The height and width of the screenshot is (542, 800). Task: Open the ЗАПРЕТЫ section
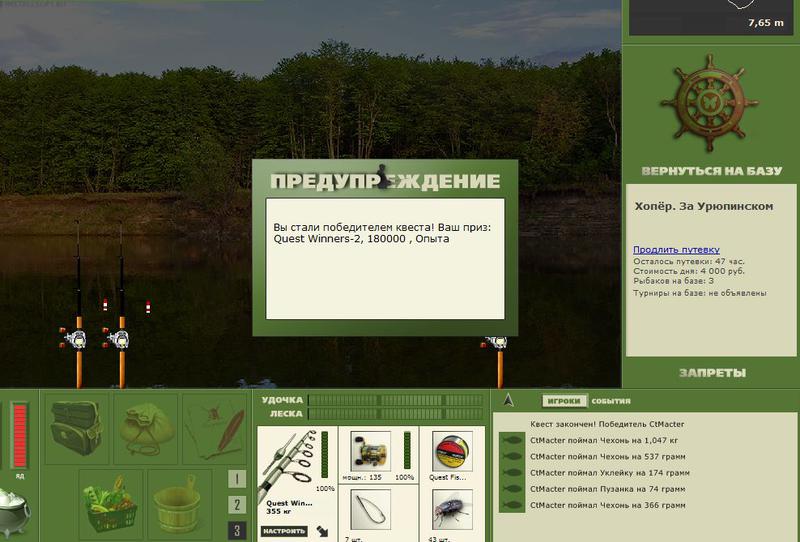[712, 373]
